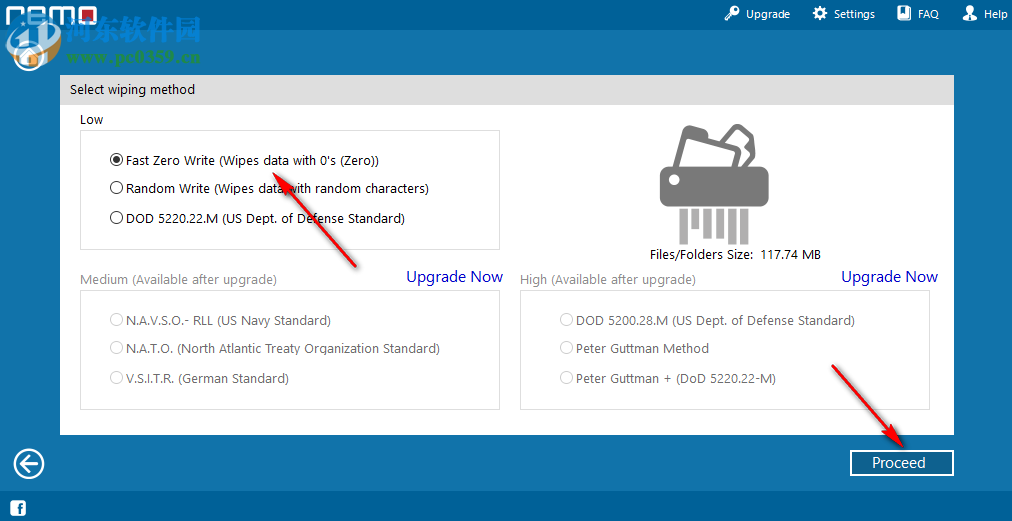Open the Help person icon

click(x=970, y=14)
